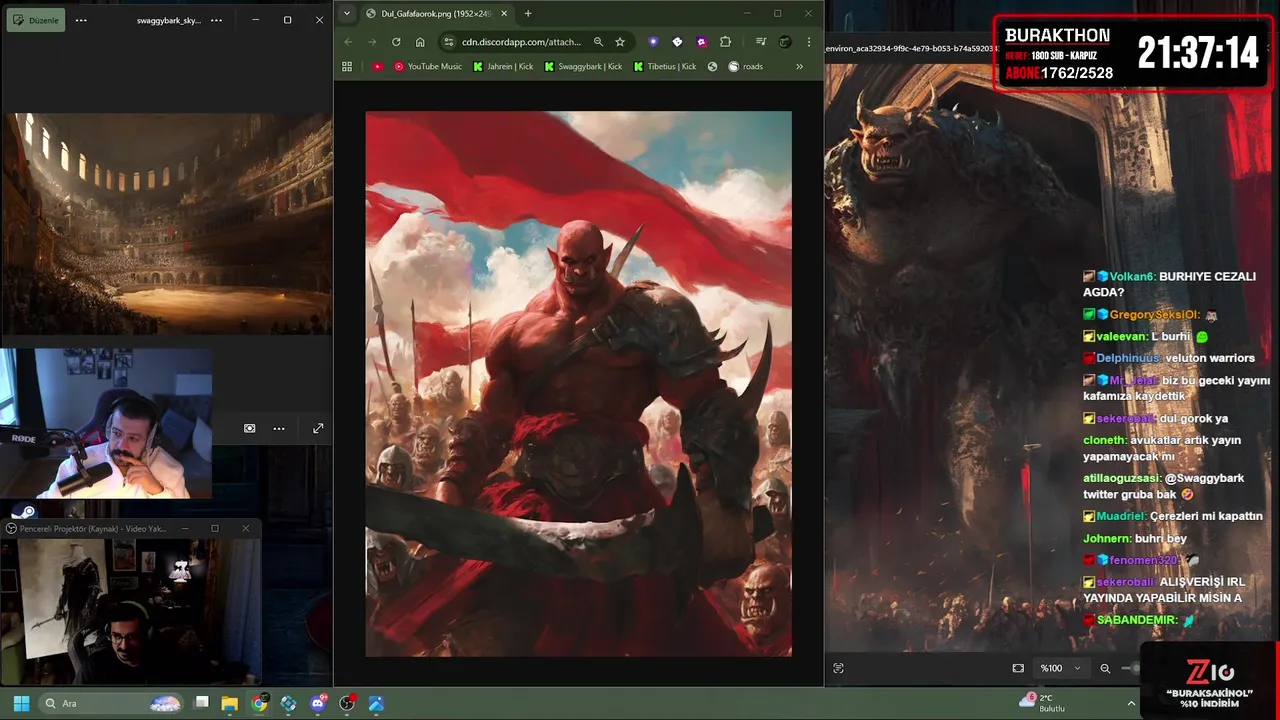
Task: Open the three-dot menu beside Düzenle
Action: click(81, 20)
